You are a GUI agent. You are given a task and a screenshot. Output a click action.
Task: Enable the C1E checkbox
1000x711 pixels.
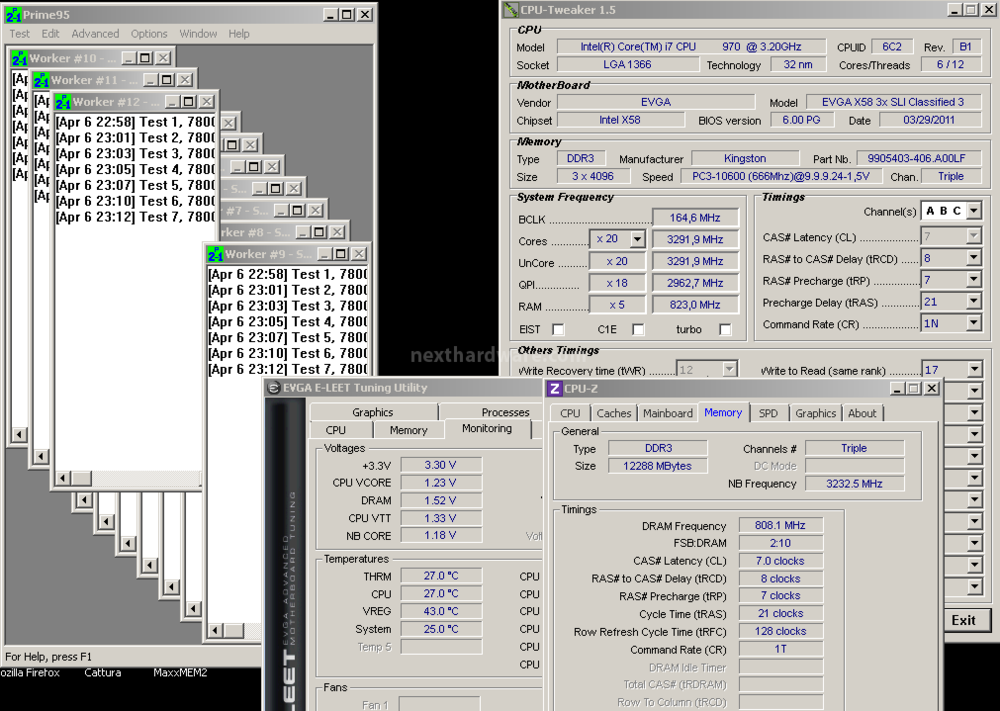pos(638,330)
